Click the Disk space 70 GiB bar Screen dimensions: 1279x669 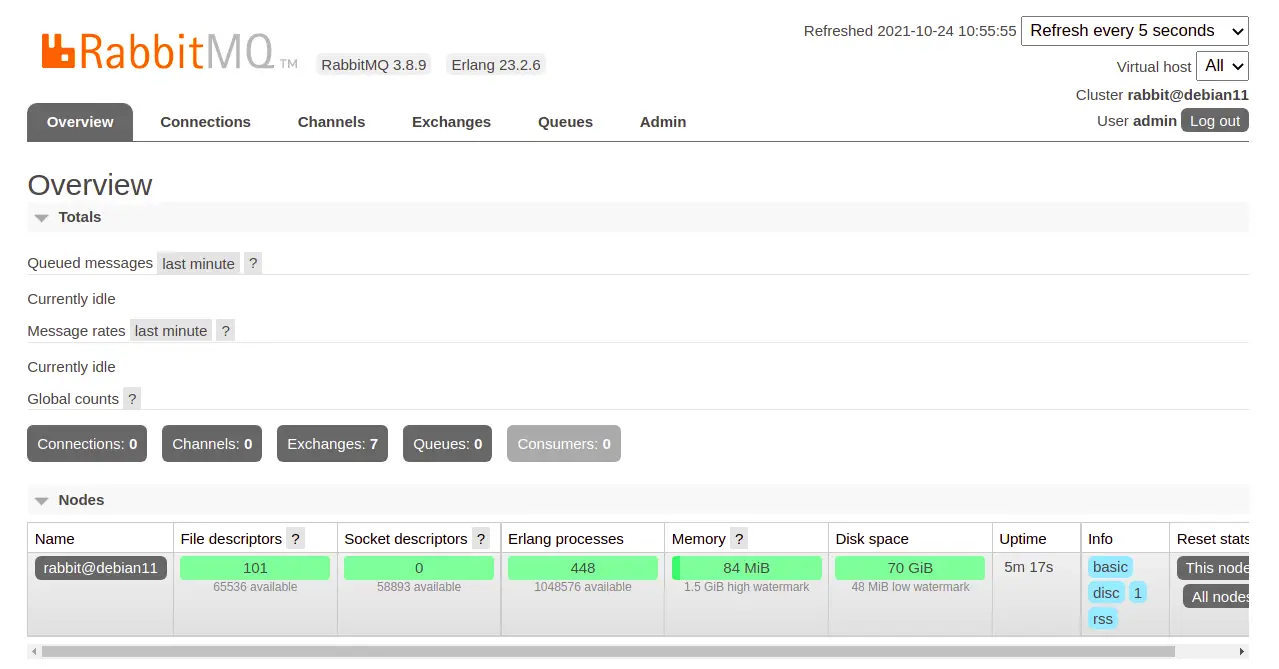(910, 568)
